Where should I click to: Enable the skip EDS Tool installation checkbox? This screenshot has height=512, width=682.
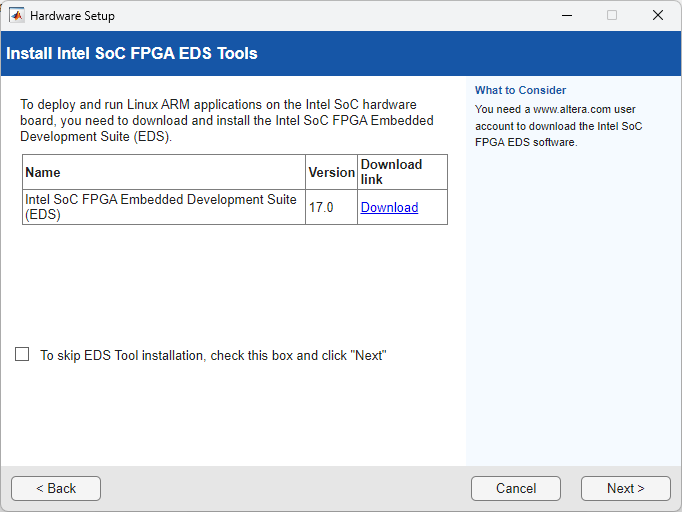[x=22, y=355]
